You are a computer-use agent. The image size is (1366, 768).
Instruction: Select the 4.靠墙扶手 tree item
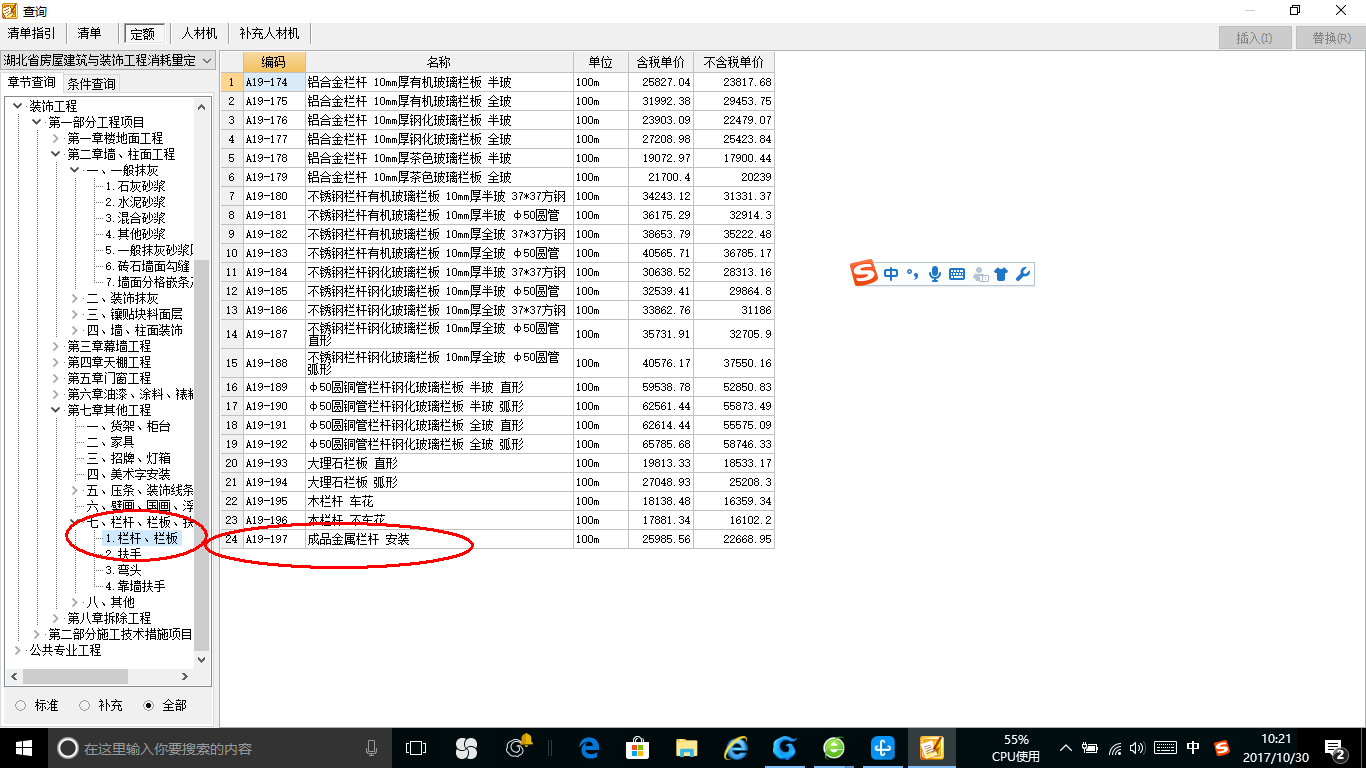[135, 586]
